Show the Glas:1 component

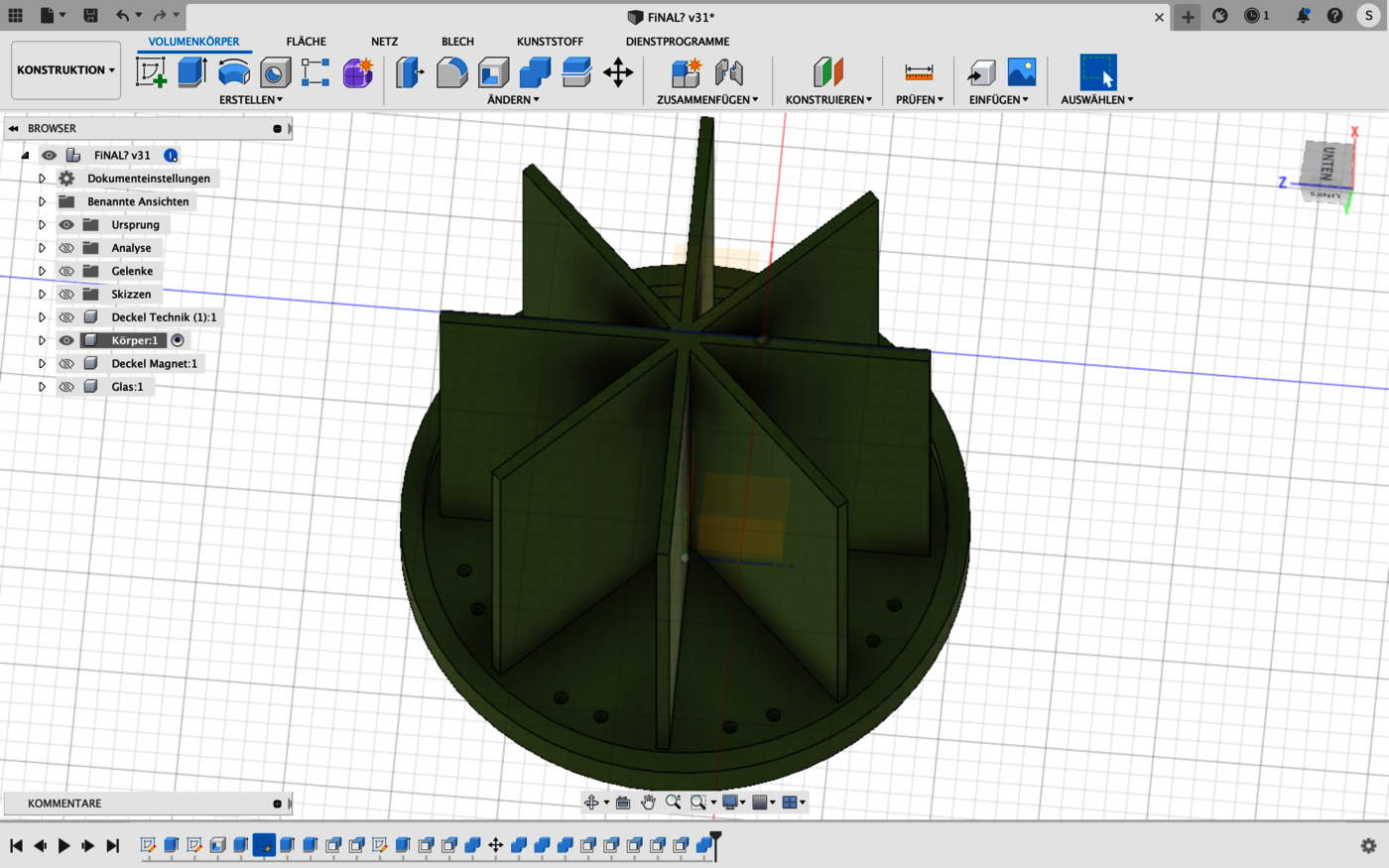[66, 387]
